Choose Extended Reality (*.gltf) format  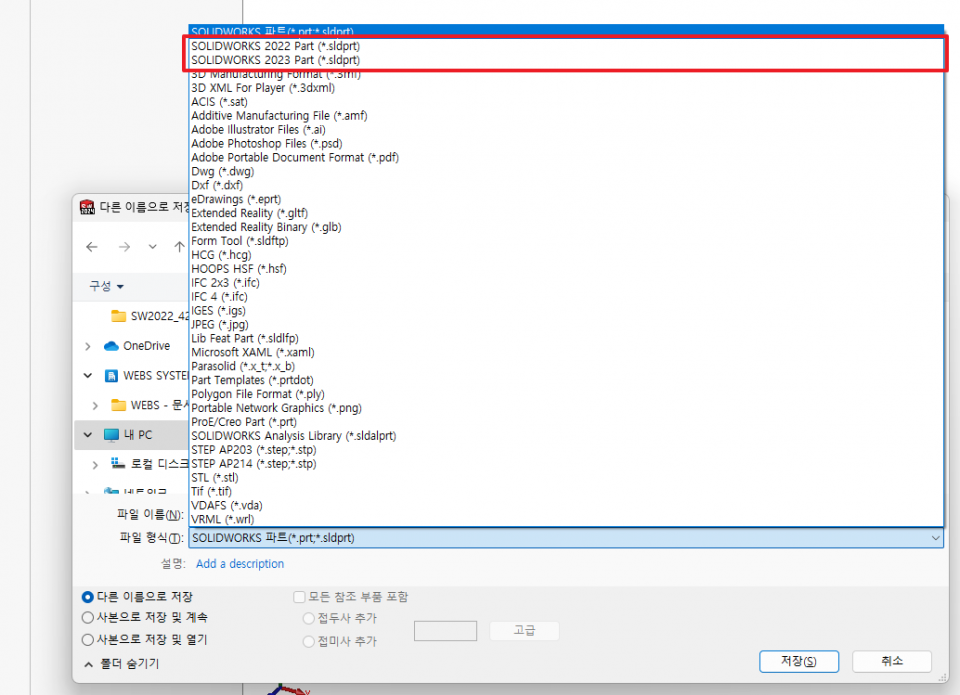tap(566, 213)
